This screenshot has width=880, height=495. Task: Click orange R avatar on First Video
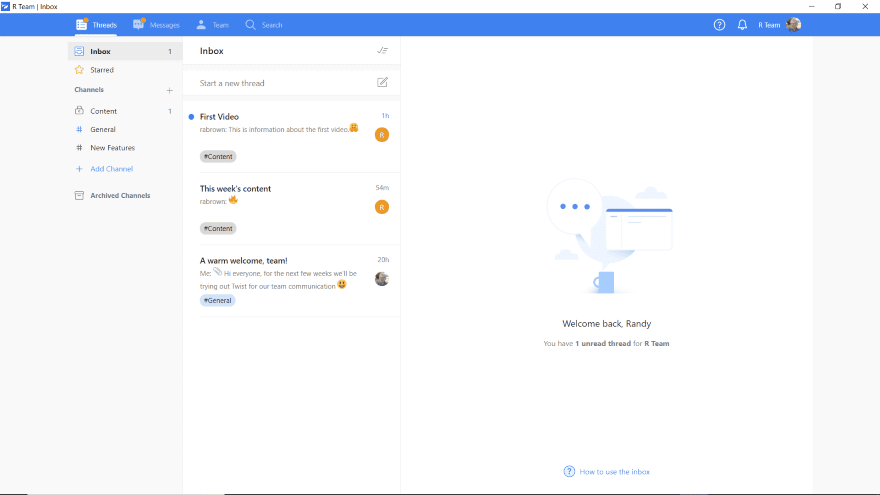(x=382, y=135)
